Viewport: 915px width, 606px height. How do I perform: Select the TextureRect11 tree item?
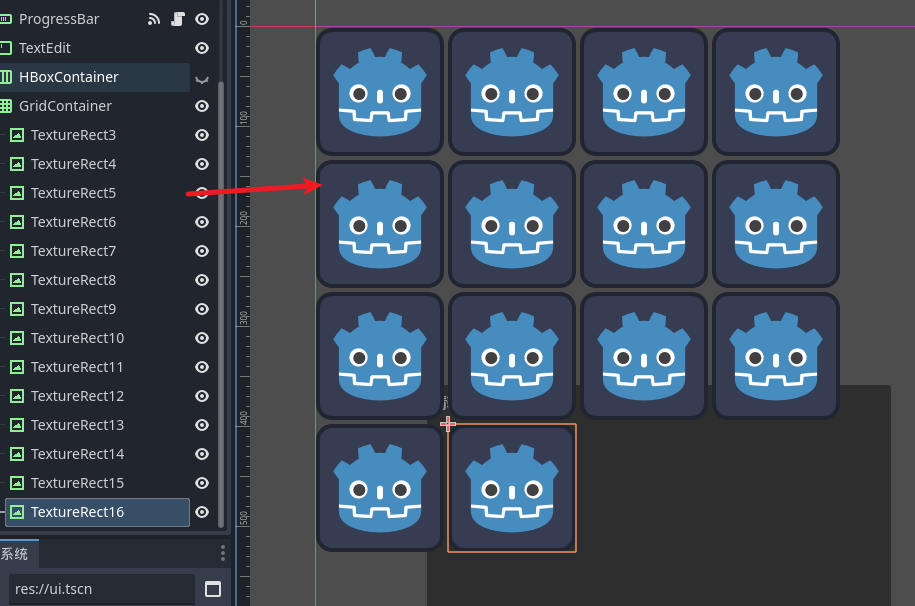click(95, 367)
